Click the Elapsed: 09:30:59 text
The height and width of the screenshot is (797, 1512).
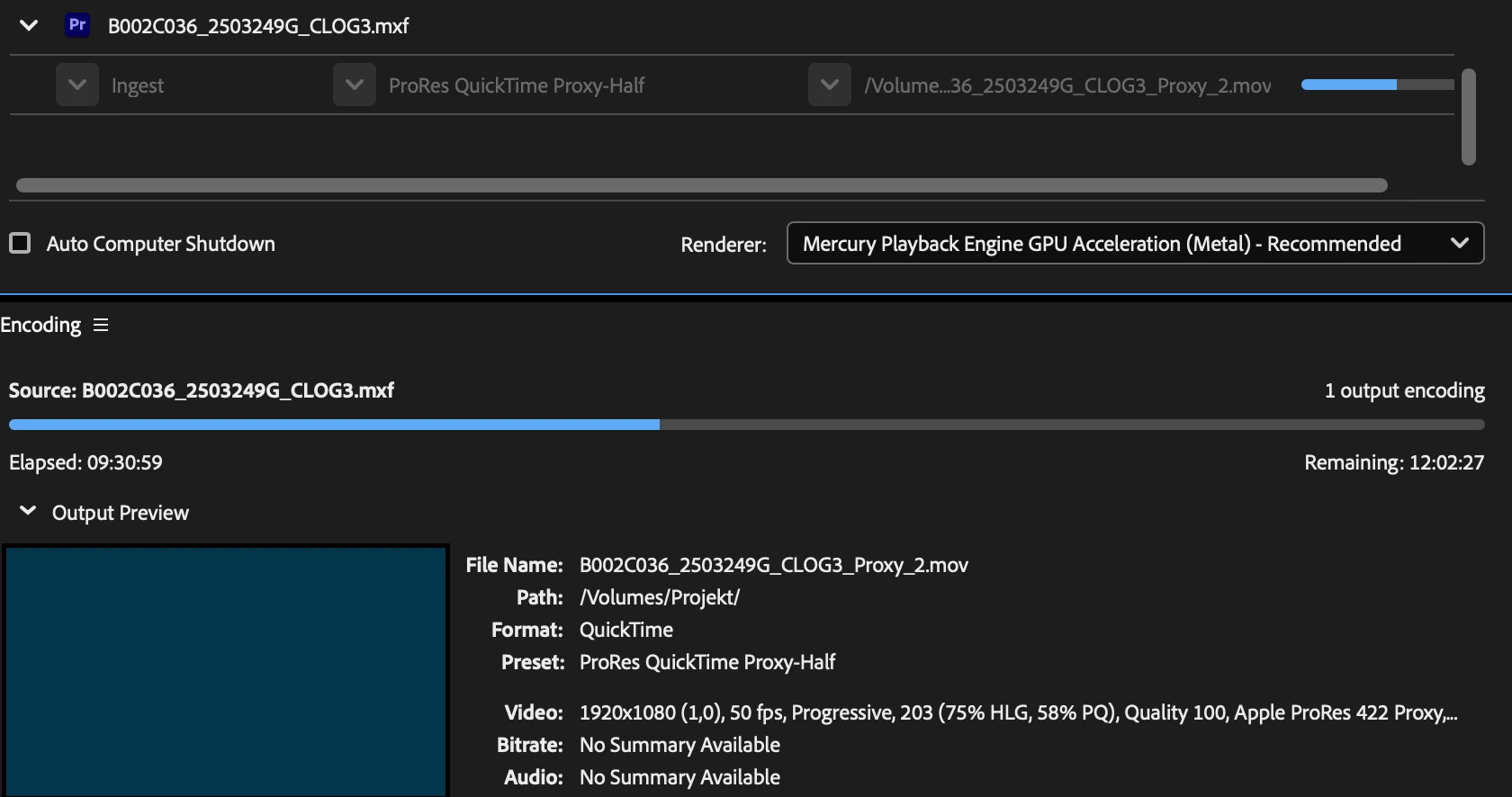[x=85, y=462]
